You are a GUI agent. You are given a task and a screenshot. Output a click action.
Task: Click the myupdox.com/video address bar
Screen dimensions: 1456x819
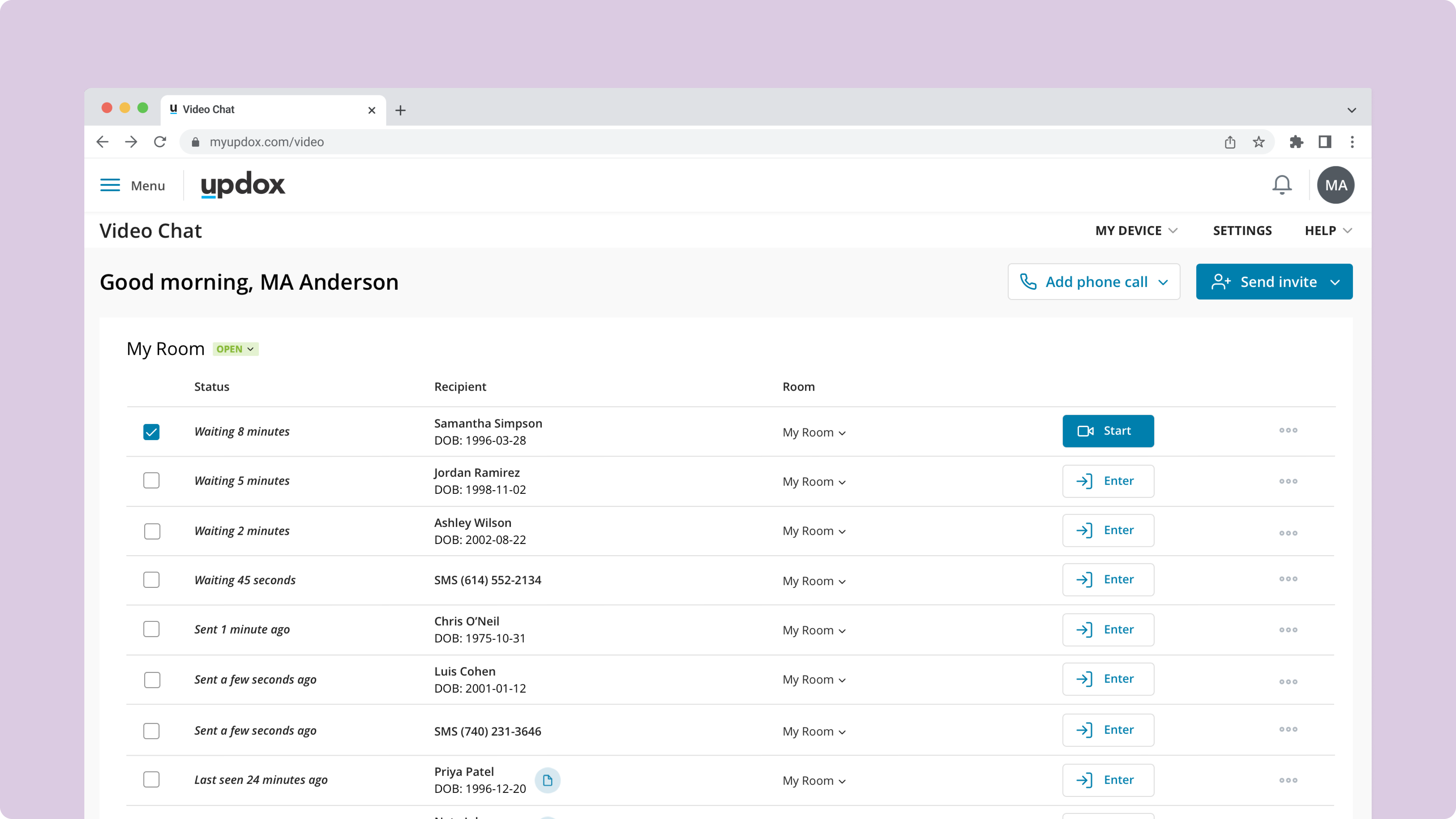point(726,142)
